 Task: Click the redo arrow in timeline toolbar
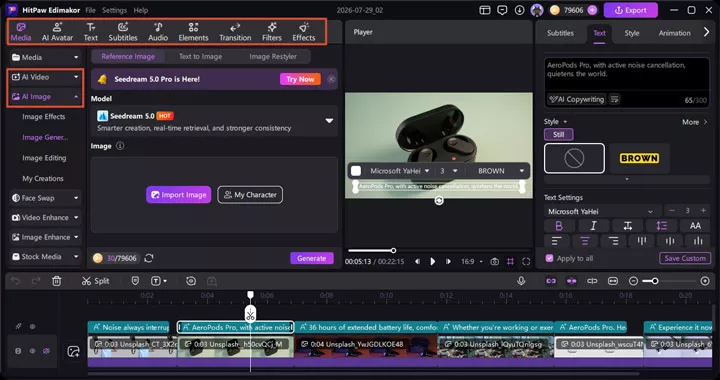pyautogui.click(x=36, y=281)
